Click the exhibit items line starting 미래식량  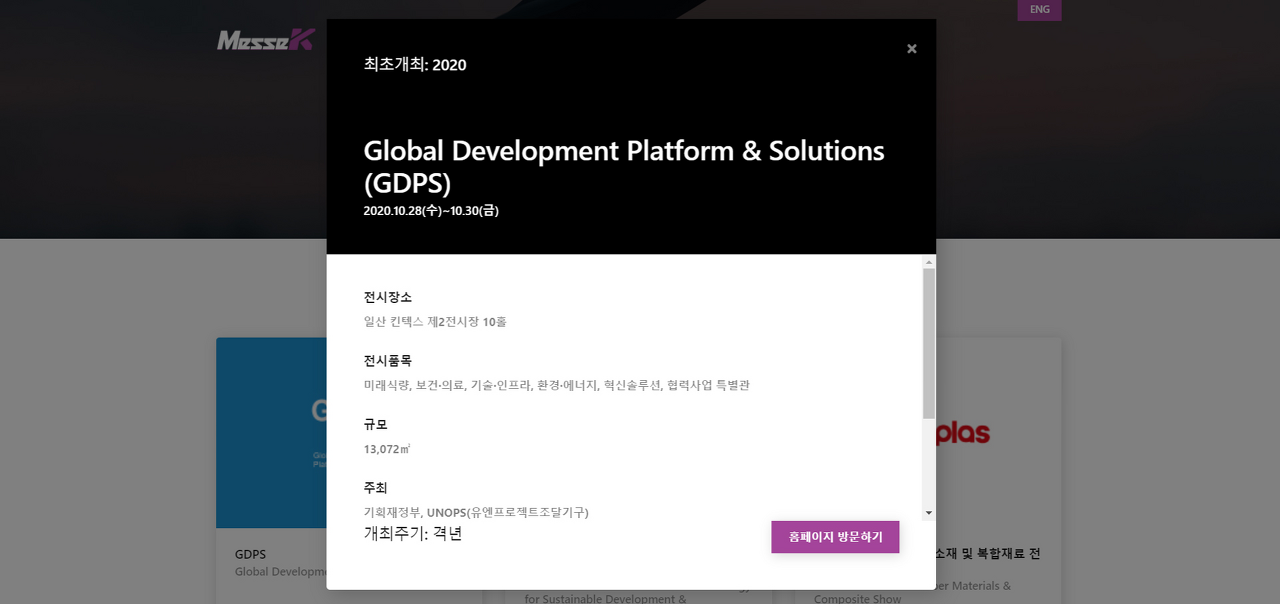tap(557, 385)
